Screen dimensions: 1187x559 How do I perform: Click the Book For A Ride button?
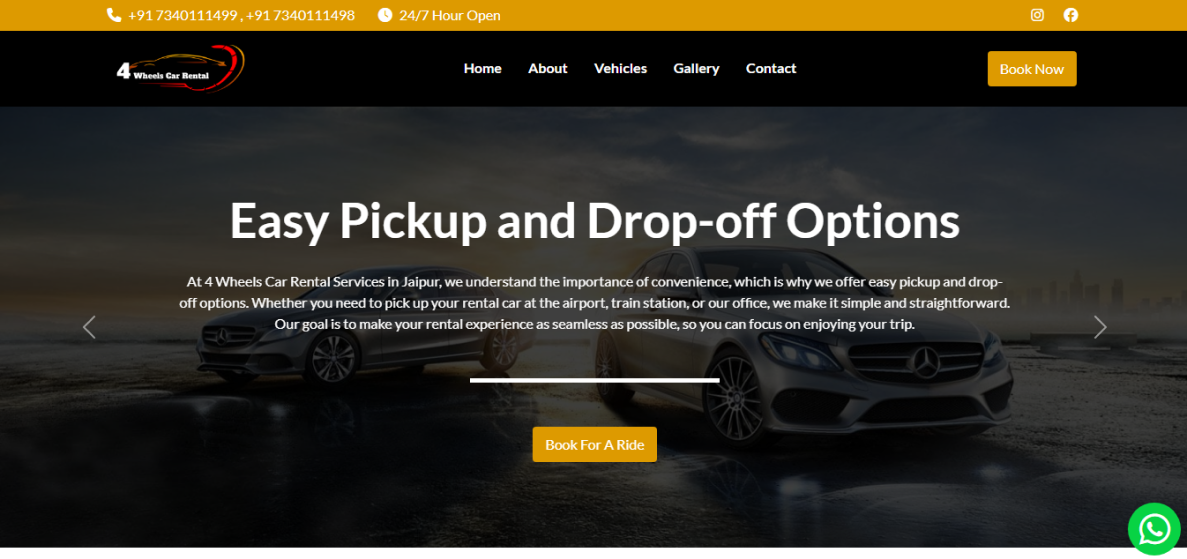594,445
